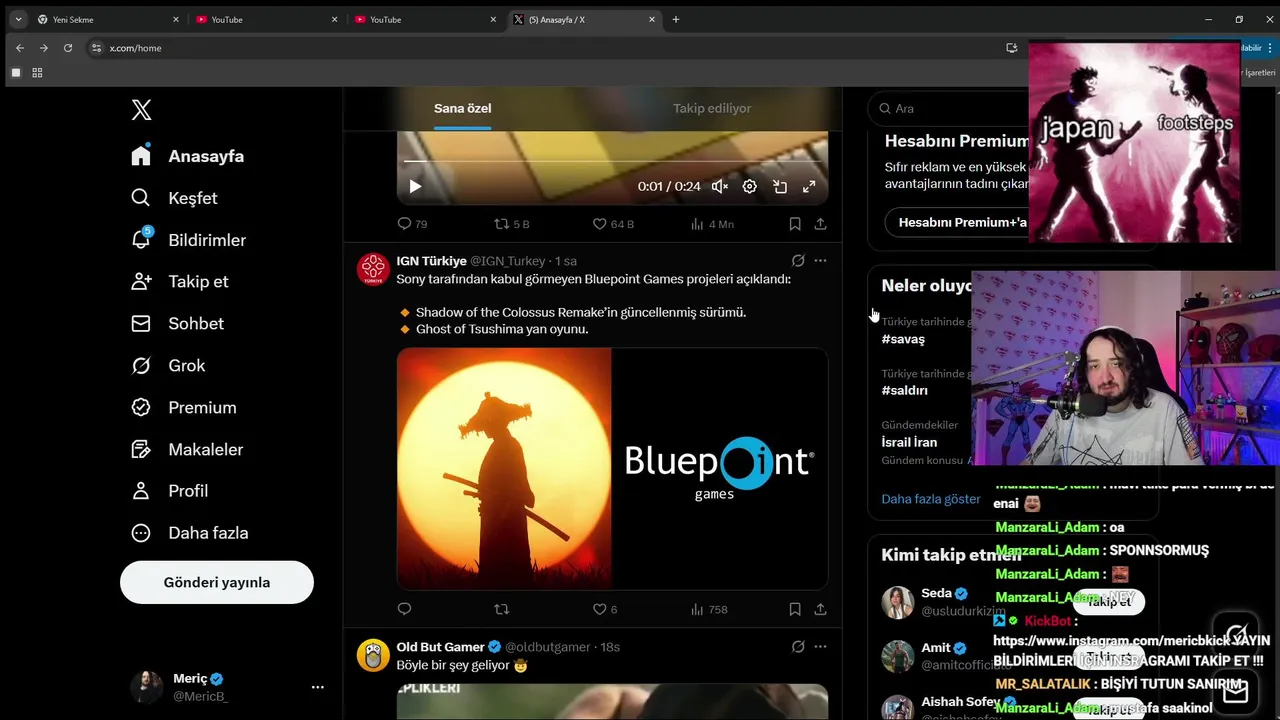This screenshot has height=720, width=1280.
Task: Open Makaleler articles
Action: [187, 450]
